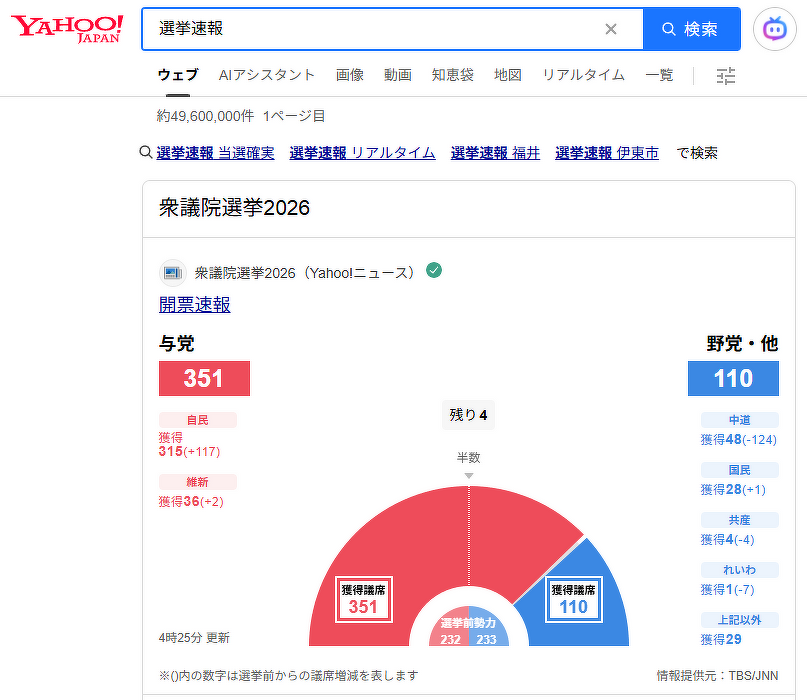
Task: Clear the search box with X icon
Action: pyautogui.click(x=611, y=29)
